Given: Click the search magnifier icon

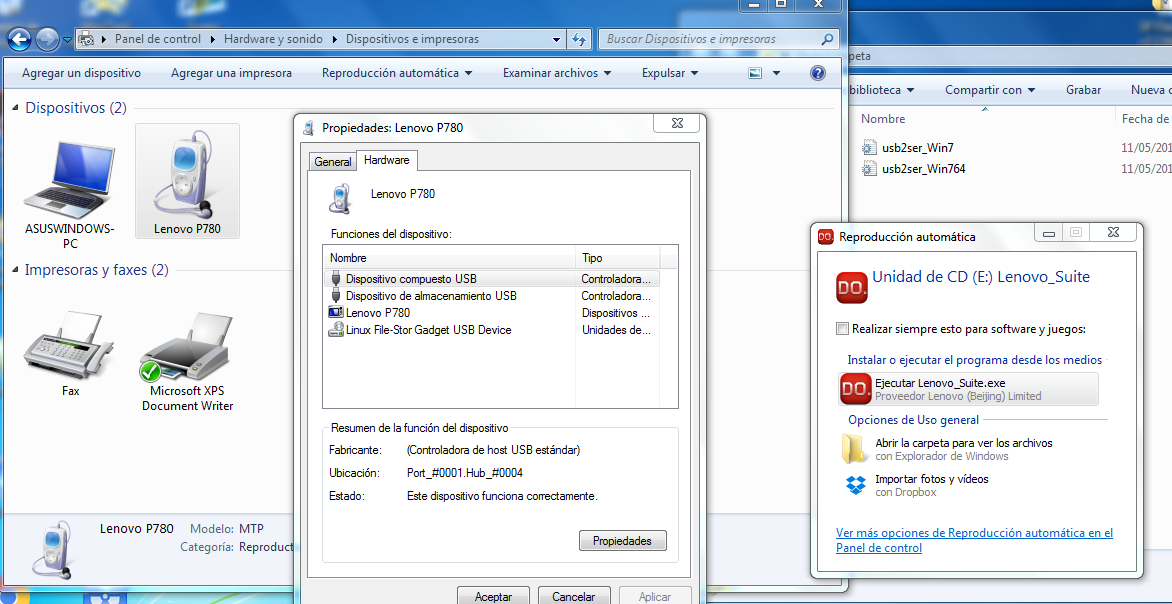Looking at the screenshot, I should 827,39.
